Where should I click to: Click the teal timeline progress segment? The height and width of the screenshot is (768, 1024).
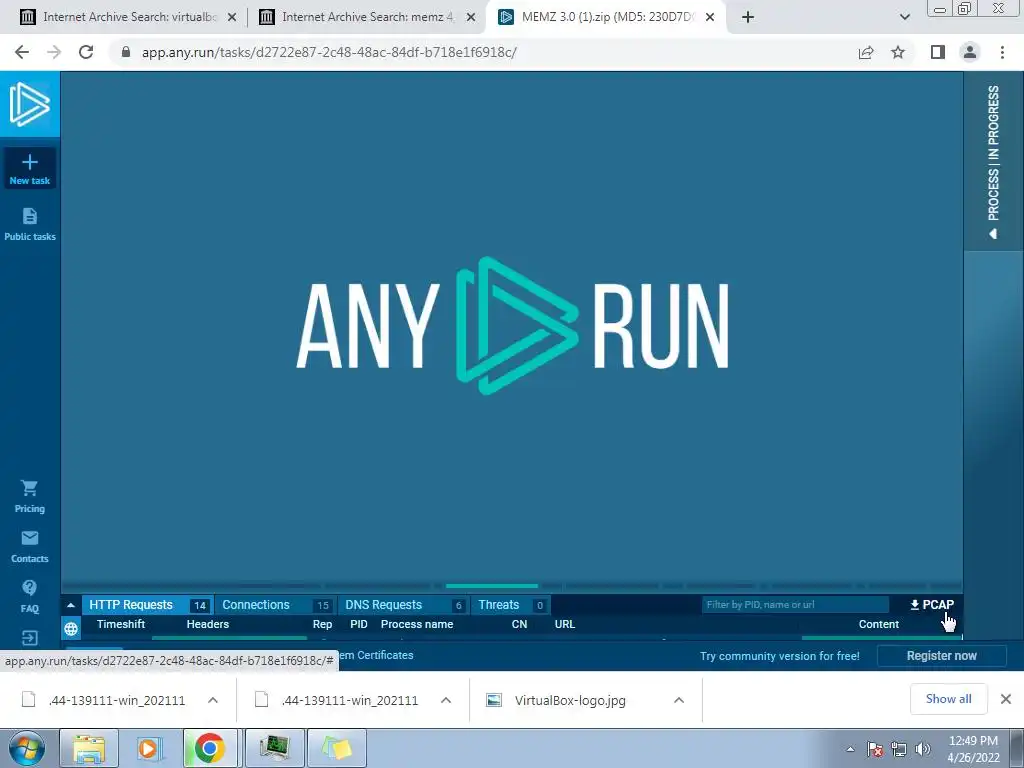pyautogui.click(x=492, y=586)
